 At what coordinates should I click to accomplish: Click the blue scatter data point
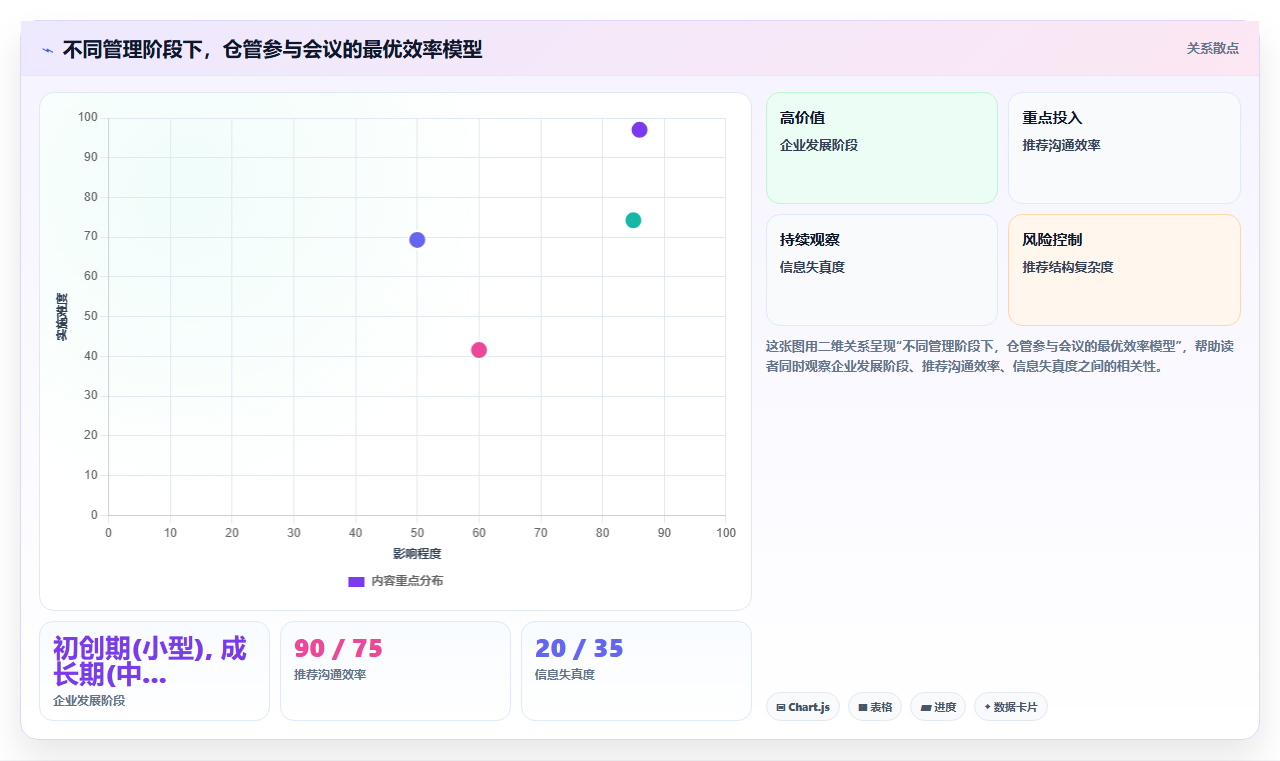pyautogui.click(x=417, y=240)
